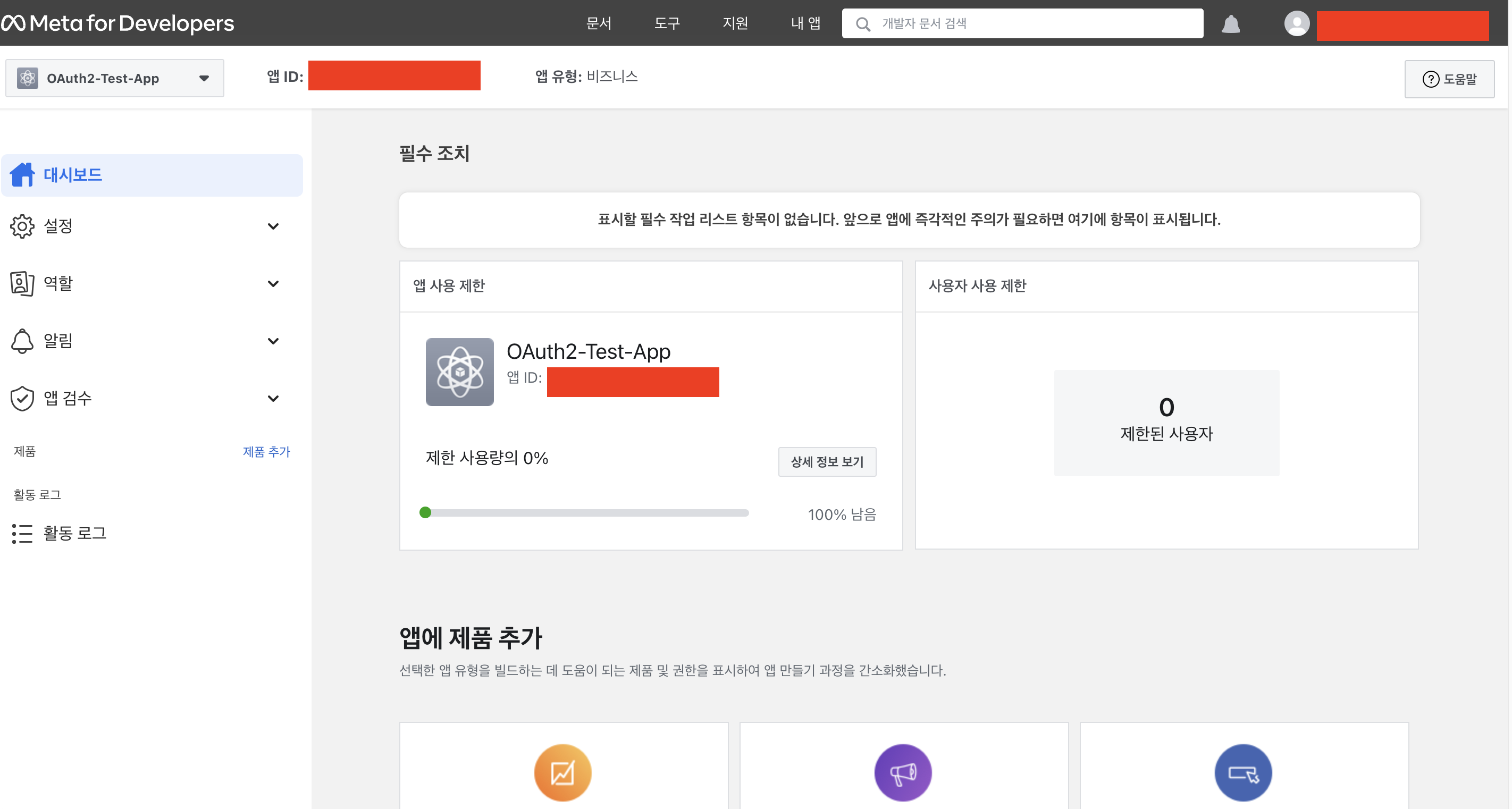The height and width of the screenshot is (809, 1512).
Task: Expand the 설정 settings section
Action: tap(273, 226)
